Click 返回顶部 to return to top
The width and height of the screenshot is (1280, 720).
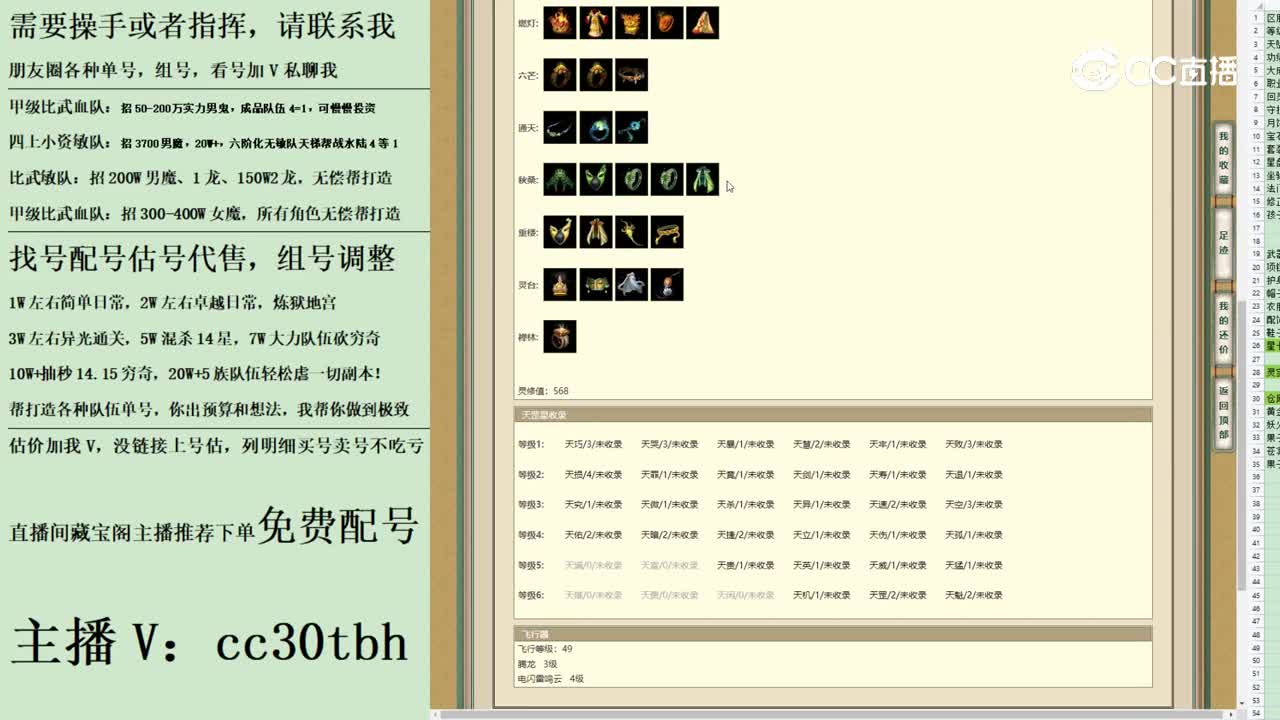tap(1223, 412)
